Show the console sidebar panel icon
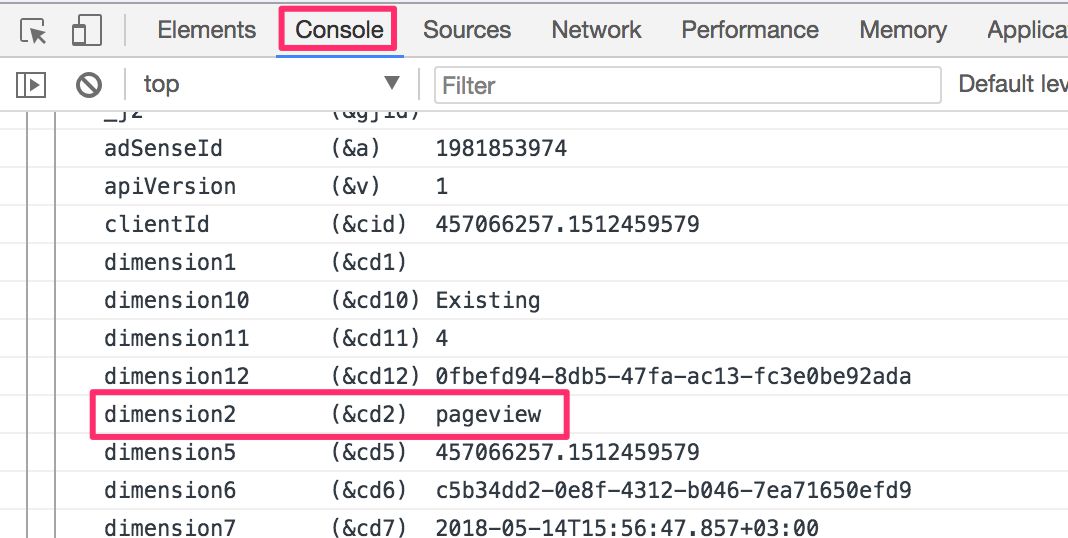The width and height of the screenshot is (1068, 538). (31, 85)
